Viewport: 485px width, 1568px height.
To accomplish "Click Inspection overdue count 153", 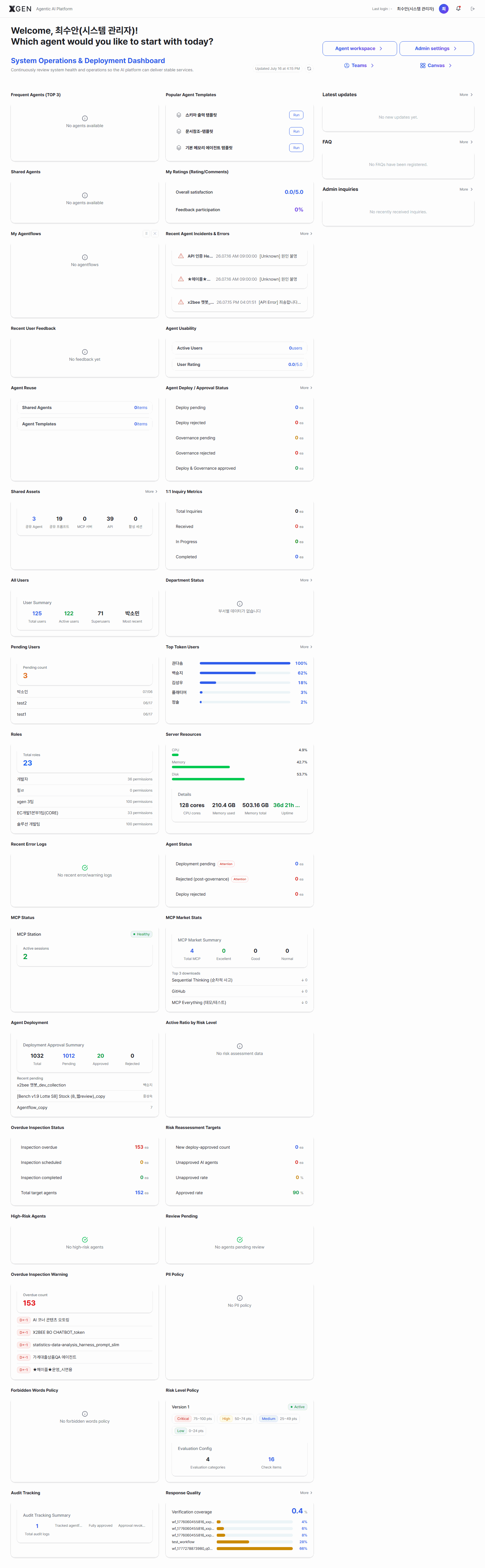I will coord(139,1147).
